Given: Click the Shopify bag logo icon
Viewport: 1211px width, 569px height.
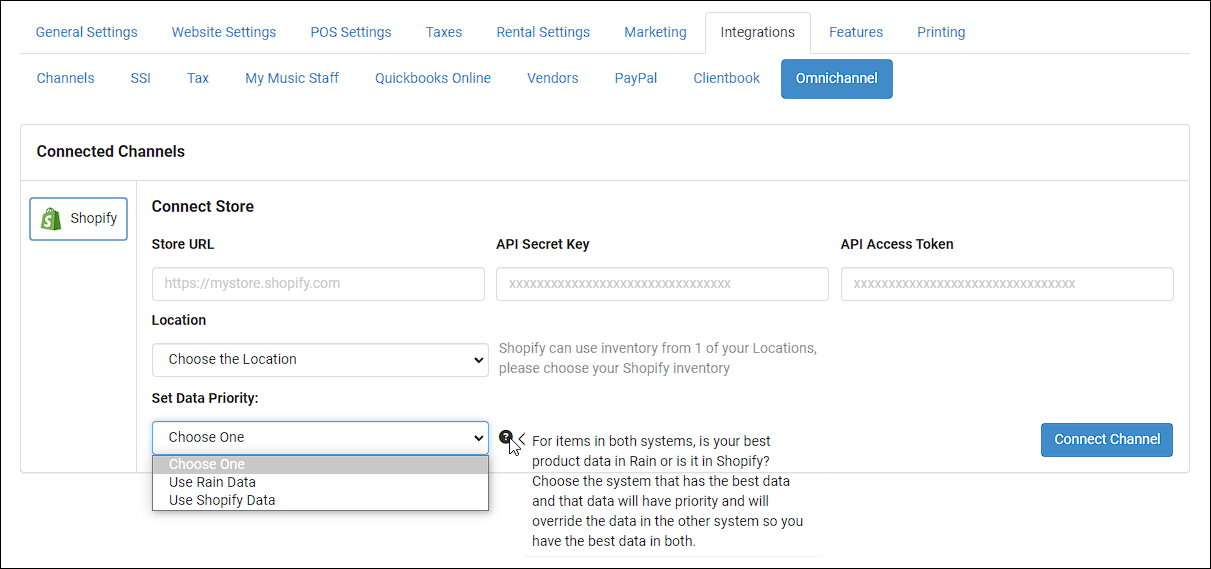Looking at the screenshot, I should point(51,219).
